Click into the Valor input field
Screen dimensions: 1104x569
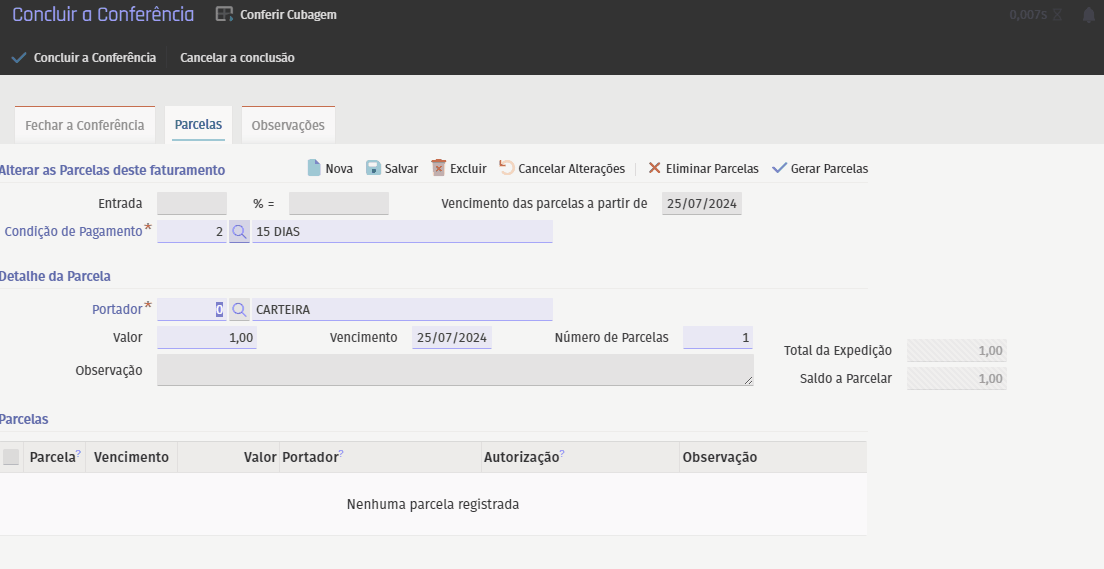(x=207, y=338)
